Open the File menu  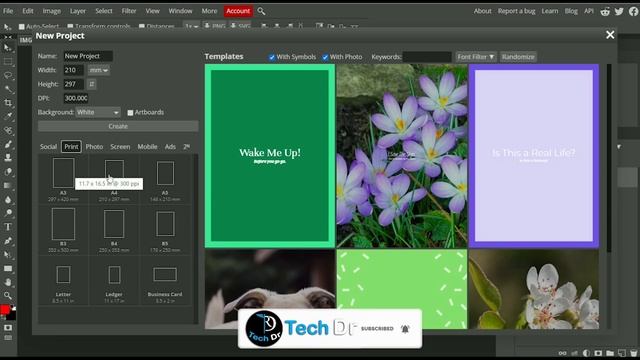pyautogui.click(x=8, y=11)
